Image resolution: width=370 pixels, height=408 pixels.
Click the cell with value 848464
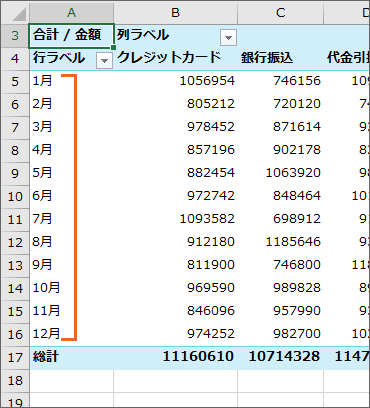pyautogui.click(x=280, y=197)
